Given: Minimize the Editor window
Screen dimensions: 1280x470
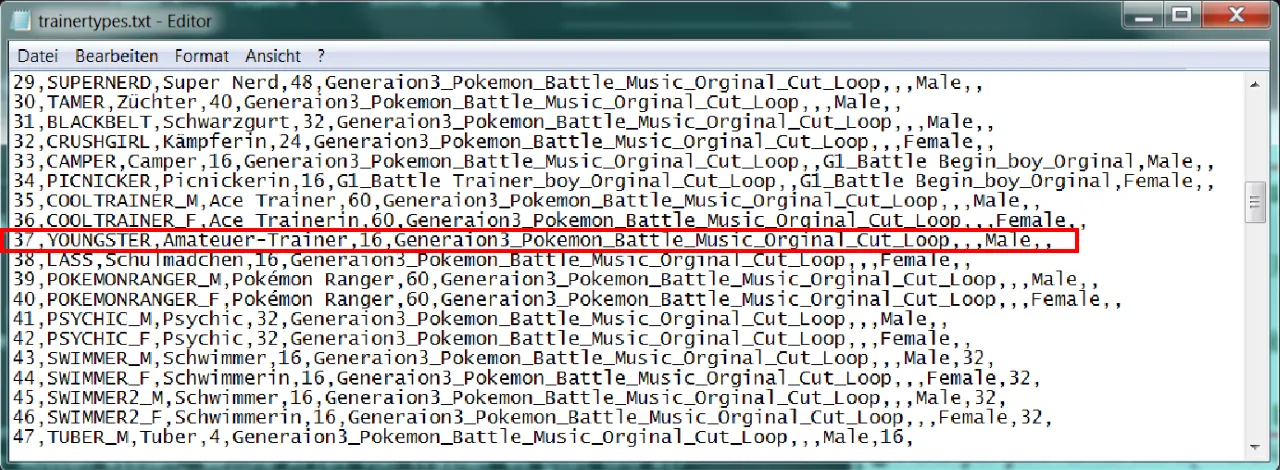Looking at the screenshot, I should pyautogui.click(x=1142, y=14).
